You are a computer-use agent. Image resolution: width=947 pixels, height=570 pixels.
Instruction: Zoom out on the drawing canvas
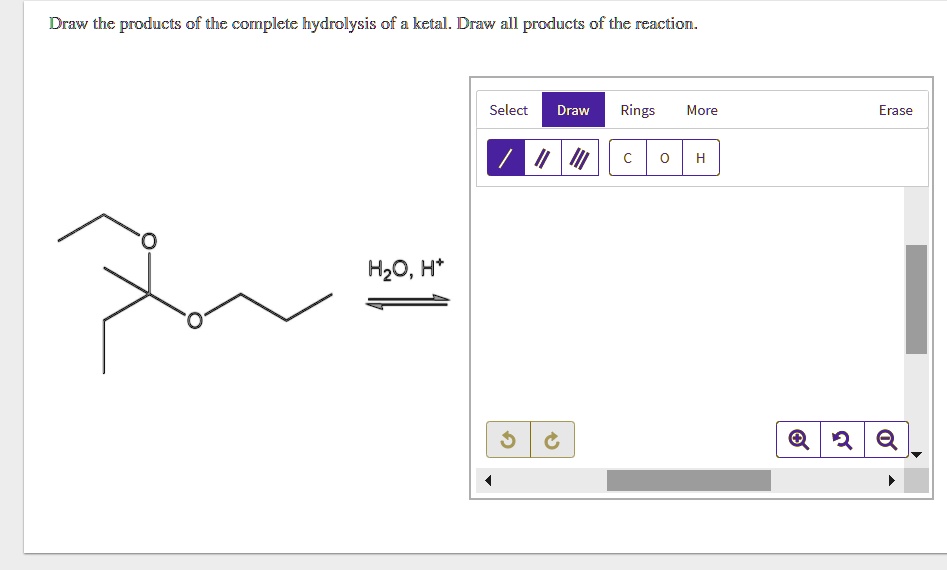click(x=886, y=440)
